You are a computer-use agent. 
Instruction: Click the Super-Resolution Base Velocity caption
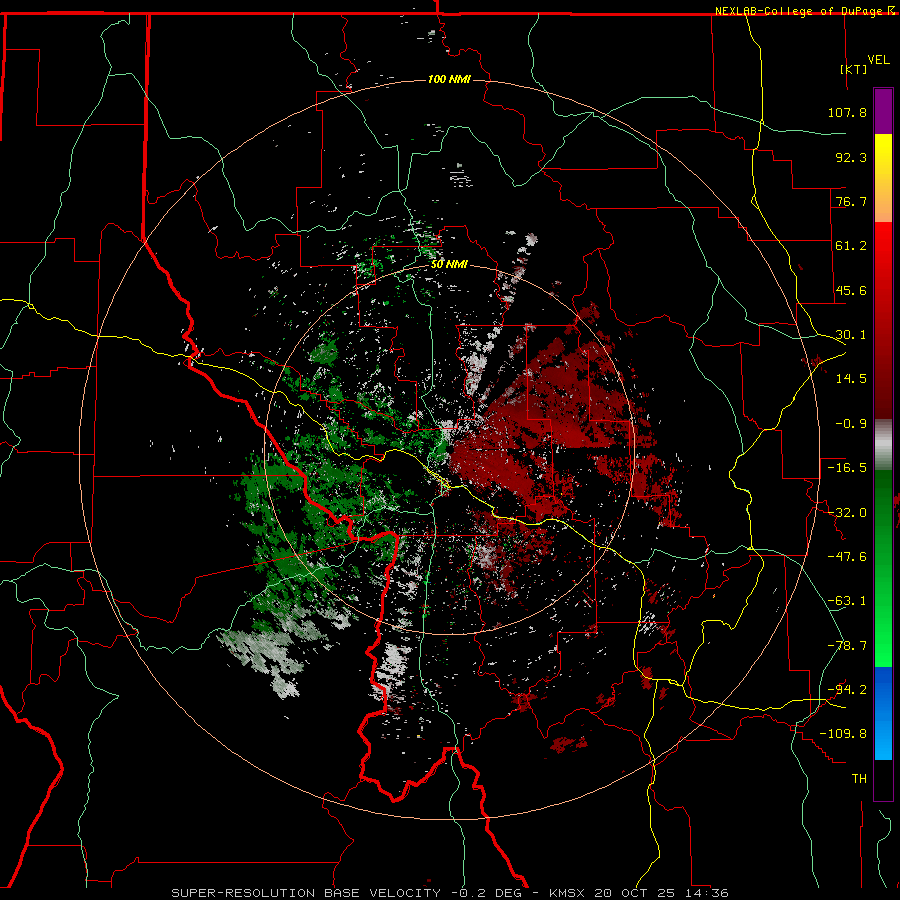(x=450, y=893)
